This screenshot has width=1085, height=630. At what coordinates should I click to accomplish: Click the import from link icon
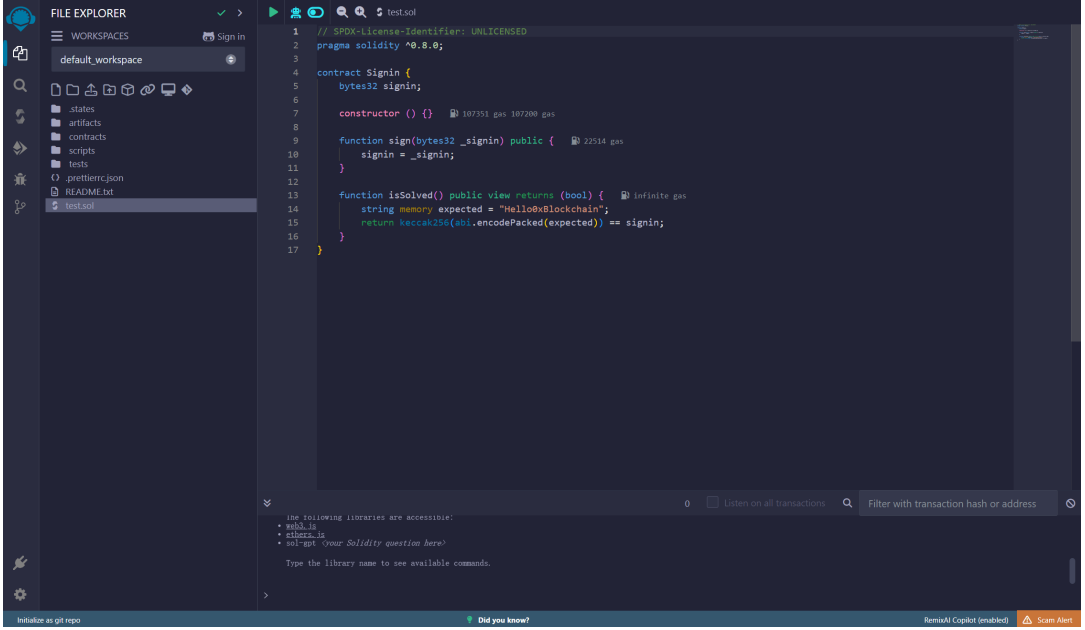[147, 90]
